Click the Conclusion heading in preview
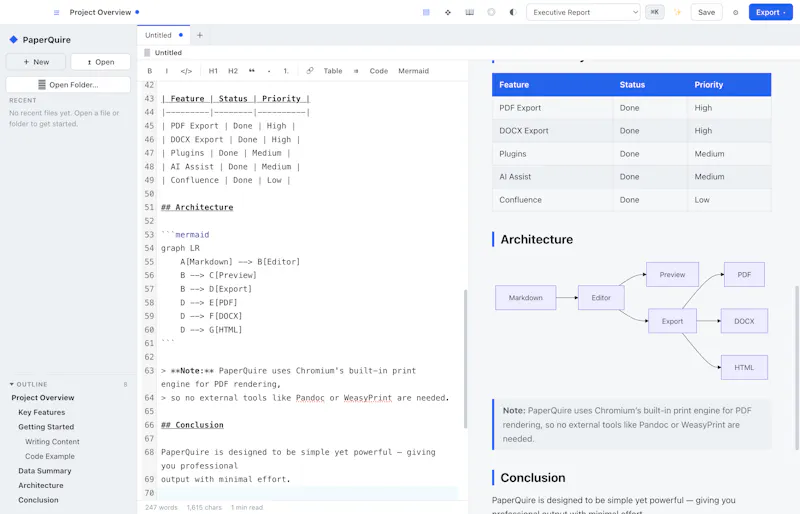Viewport: 800px width, 514px height. pos(533,478)
